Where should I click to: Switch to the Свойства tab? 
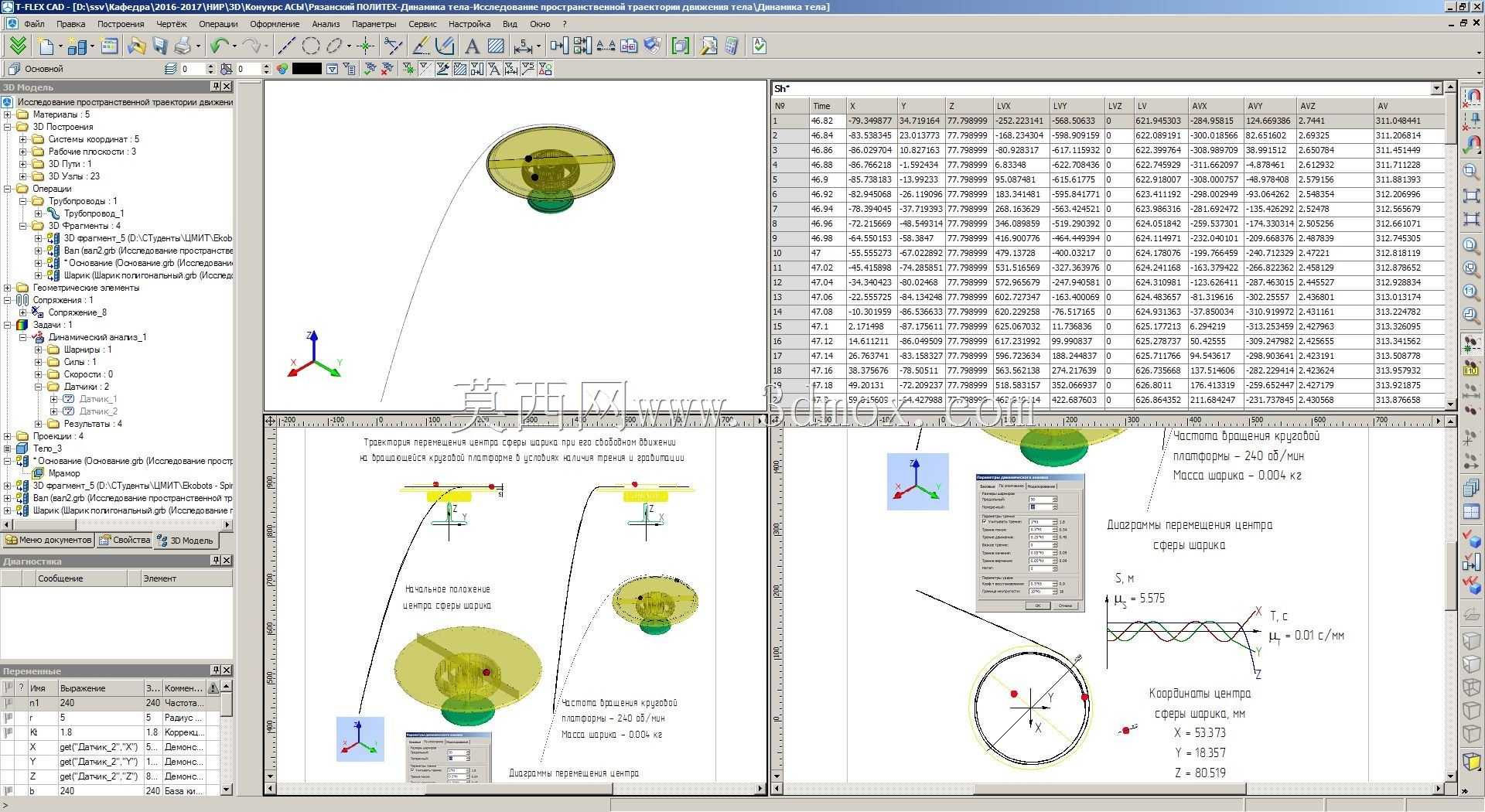[125, 540]
